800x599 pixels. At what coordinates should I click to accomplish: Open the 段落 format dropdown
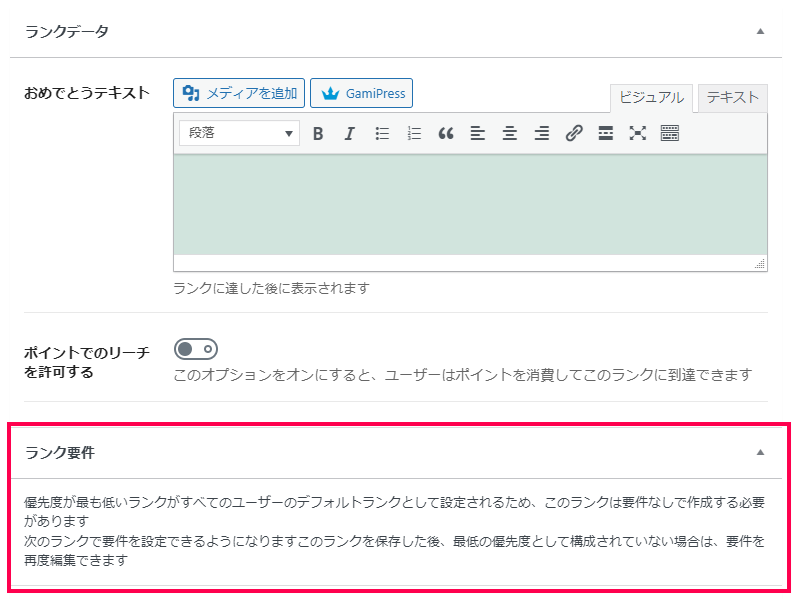239,133
